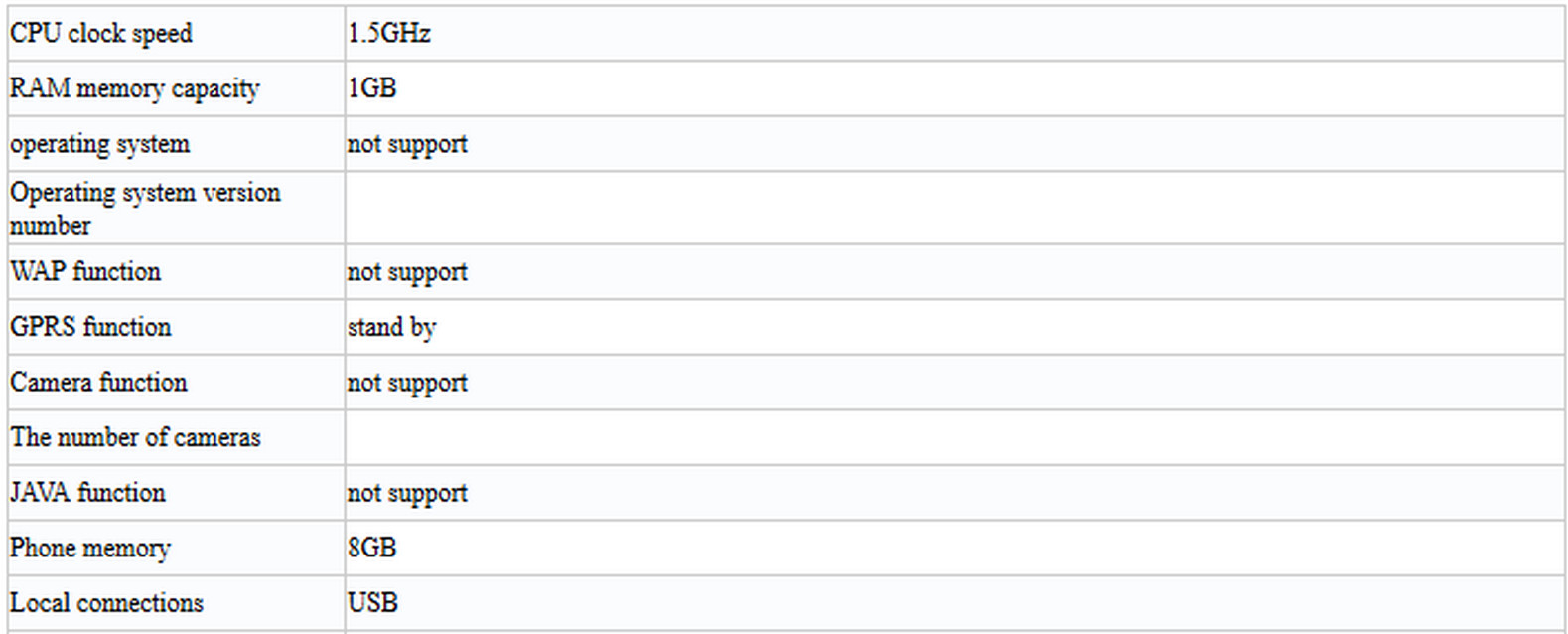Select JAVA function not support value
Screen dimensions: 1568x634
pos(407,493)
